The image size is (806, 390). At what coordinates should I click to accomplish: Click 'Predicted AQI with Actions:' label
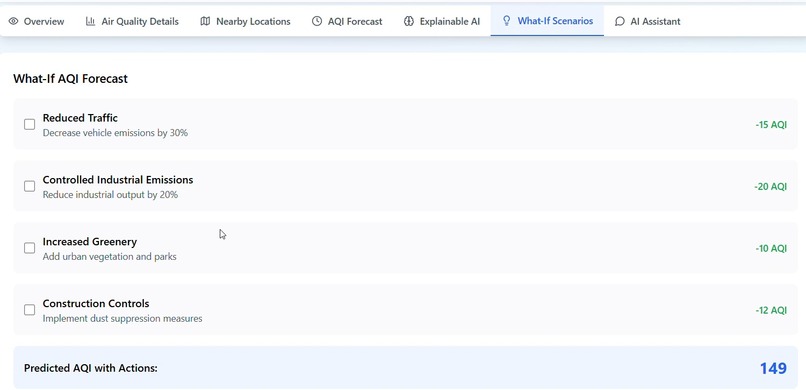[x=90, y=368]
